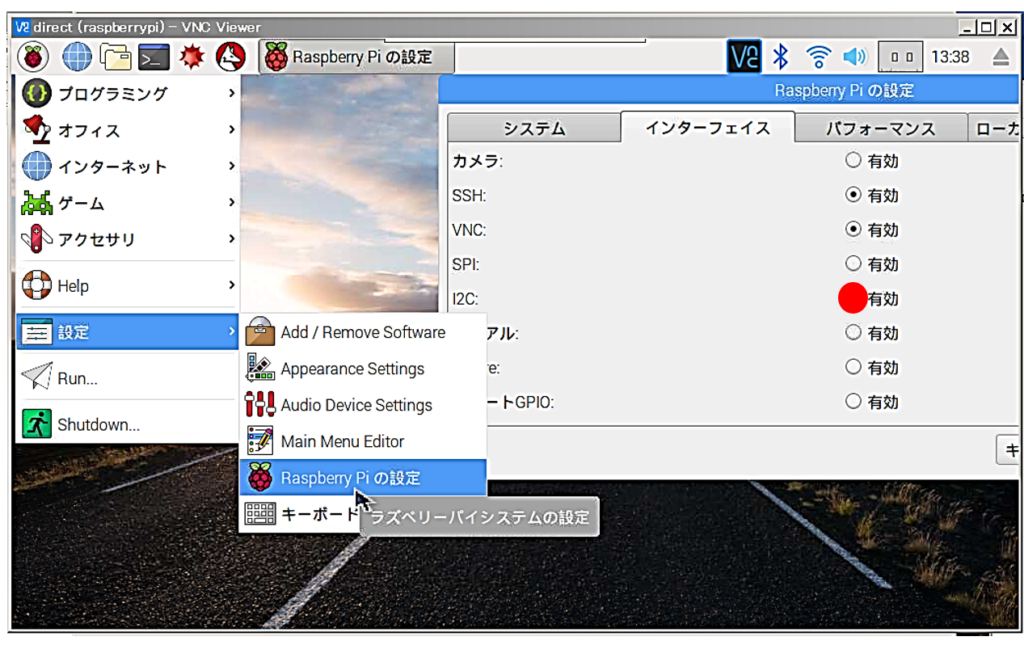Click the プログラミング curly braces icon

pyautogui.click(x=37, y=93)
